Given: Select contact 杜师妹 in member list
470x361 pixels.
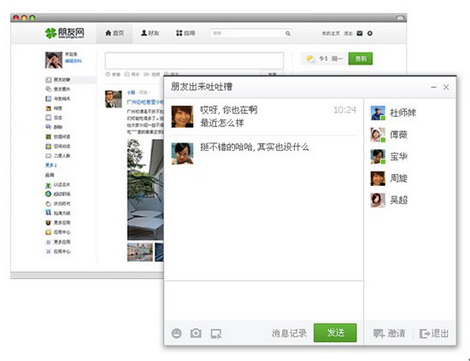Looking at the screenshot, I should pos(393,113).
